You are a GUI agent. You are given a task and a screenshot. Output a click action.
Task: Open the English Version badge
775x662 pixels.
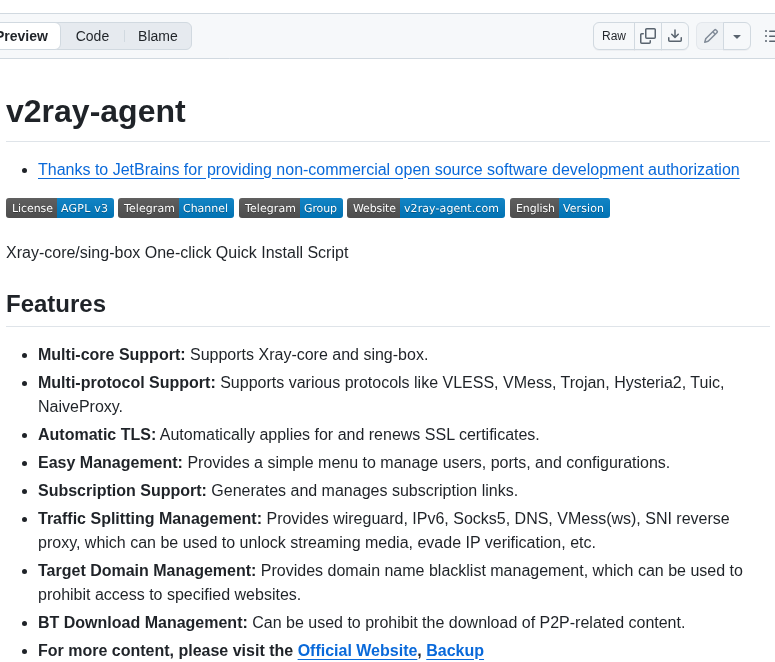click(x=560, y=208)
